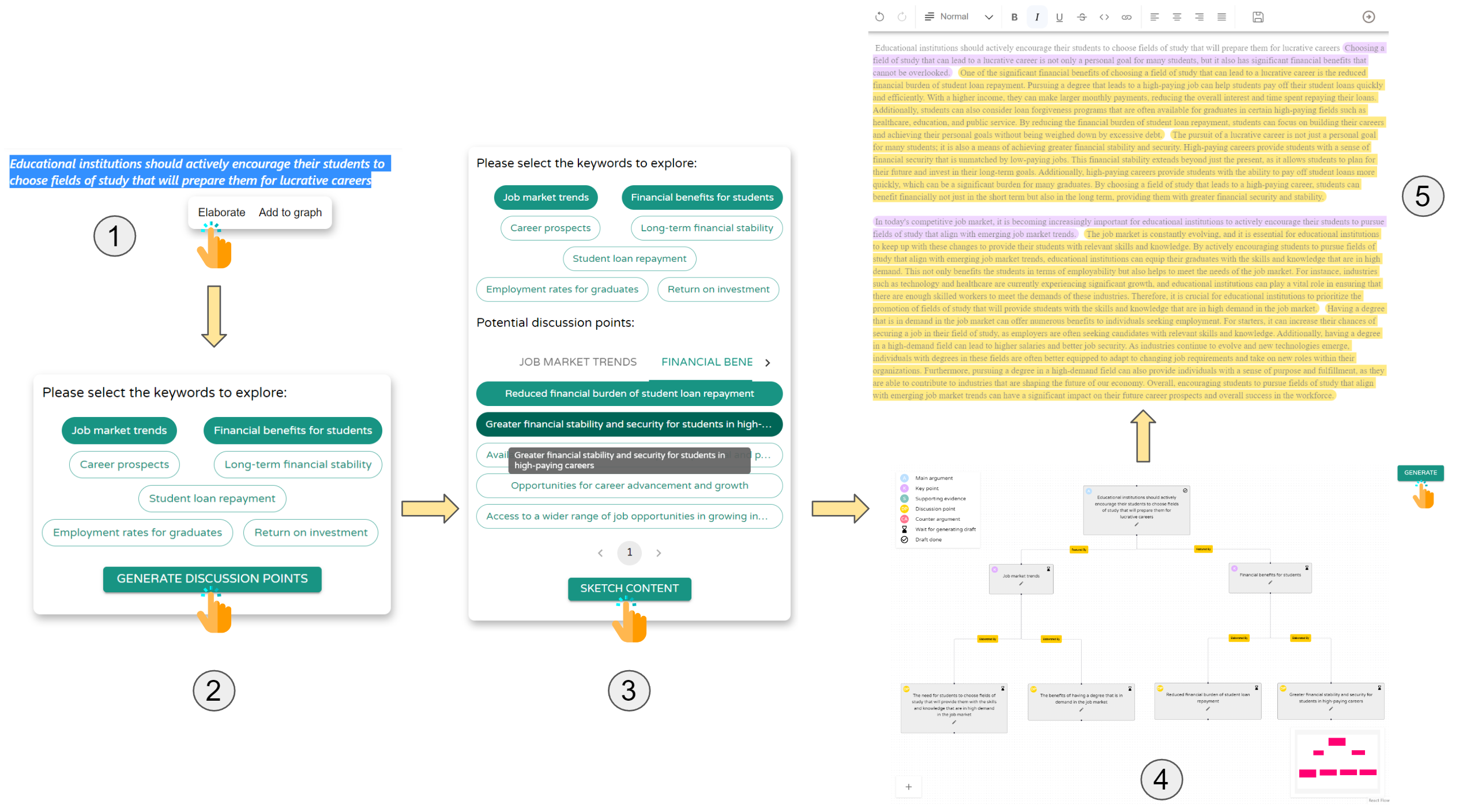Go to next page of discussion points

[659, 552]
